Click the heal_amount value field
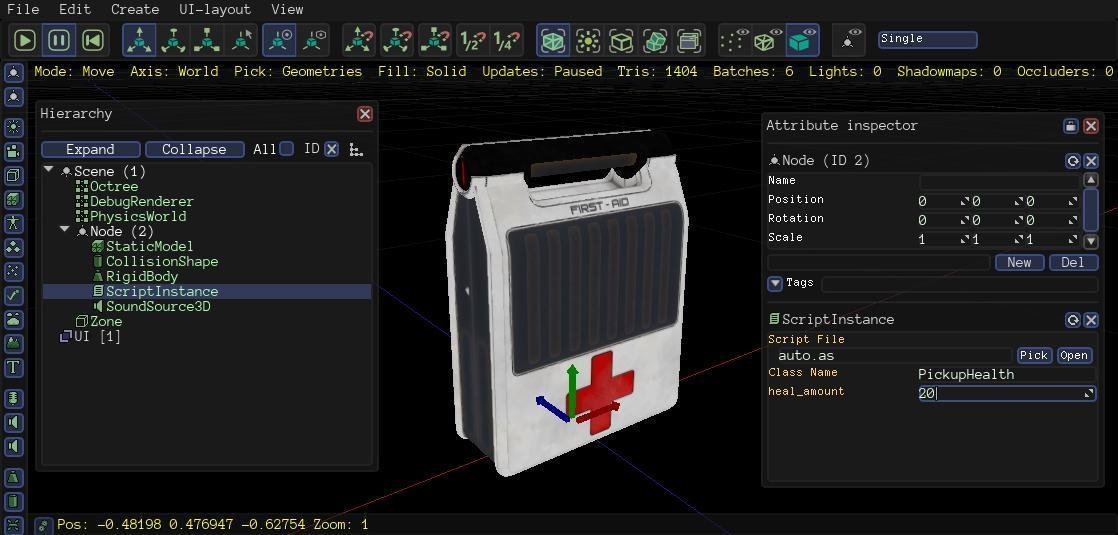This screenshot has height=535, width=1118. click(1000, 394)
